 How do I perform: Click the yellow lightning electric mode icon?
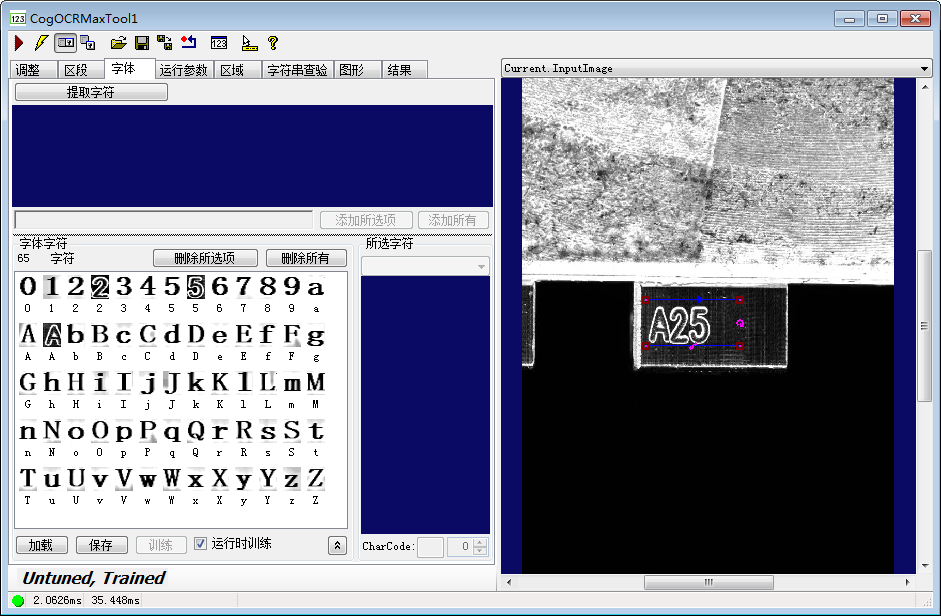[40, 43]
